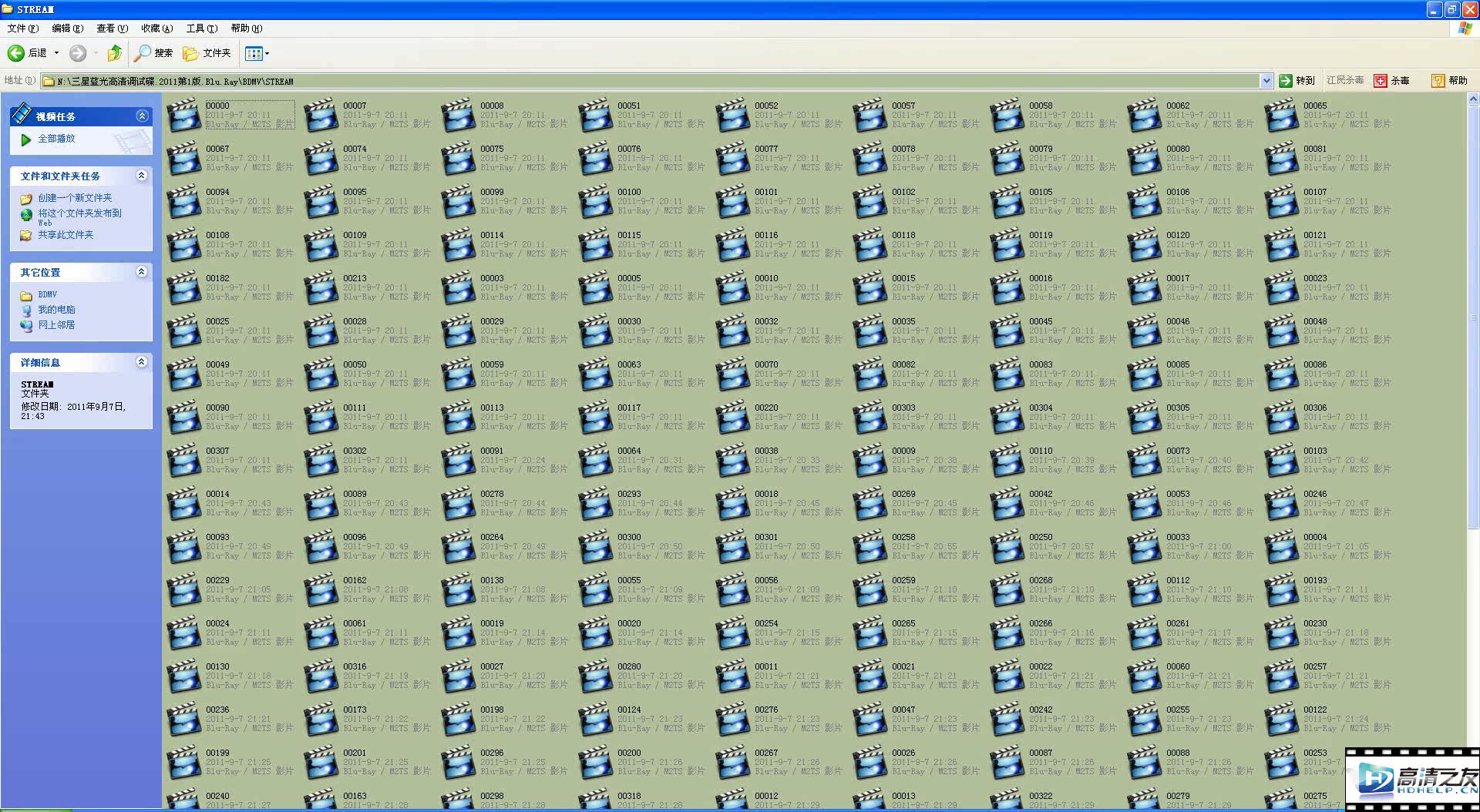
Task: Select the 00007 movie clip icon
Action: pos(321,115)
